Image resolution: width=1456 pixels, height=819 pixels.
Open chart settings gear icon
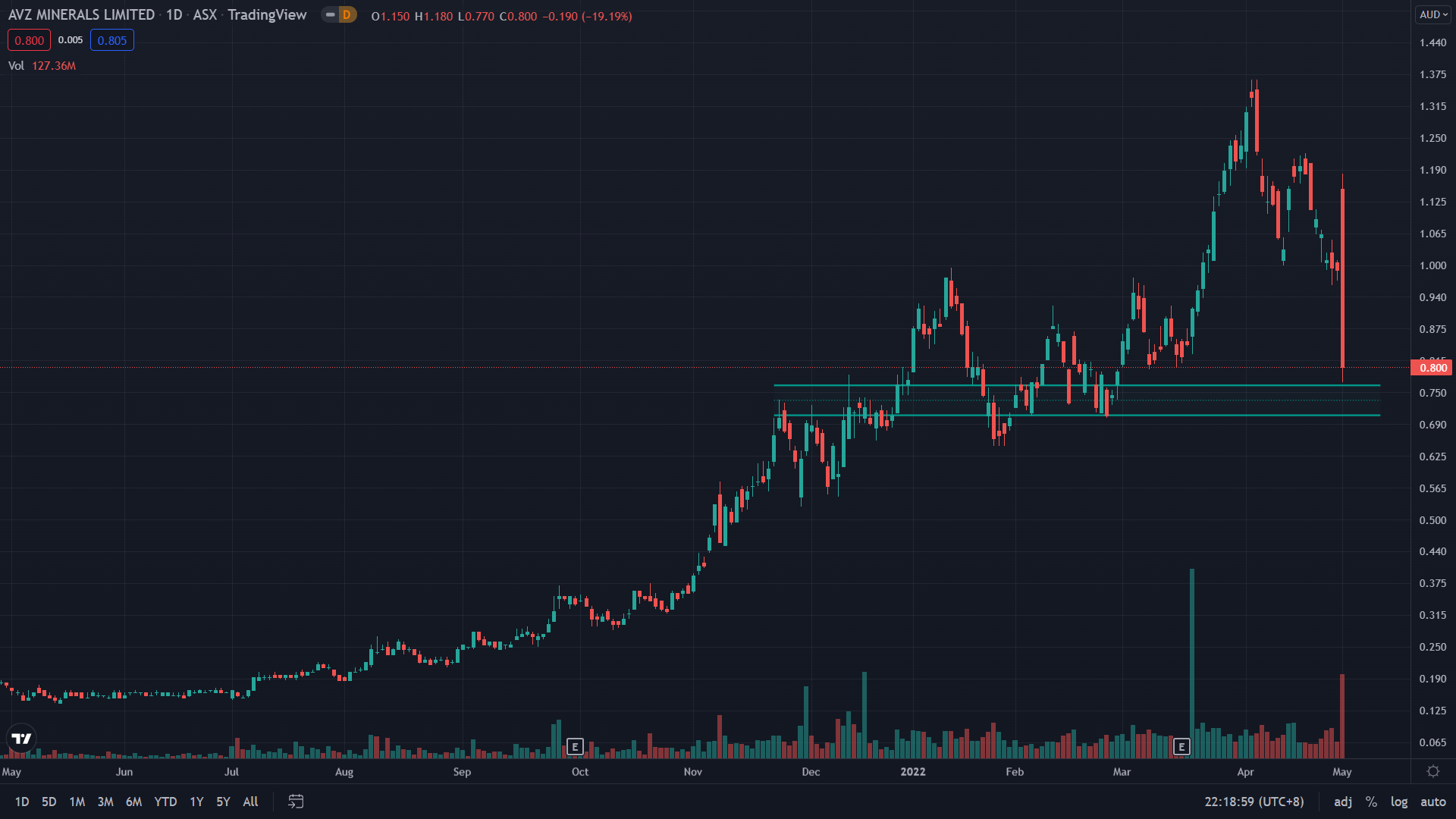[x=1432, y=771]
